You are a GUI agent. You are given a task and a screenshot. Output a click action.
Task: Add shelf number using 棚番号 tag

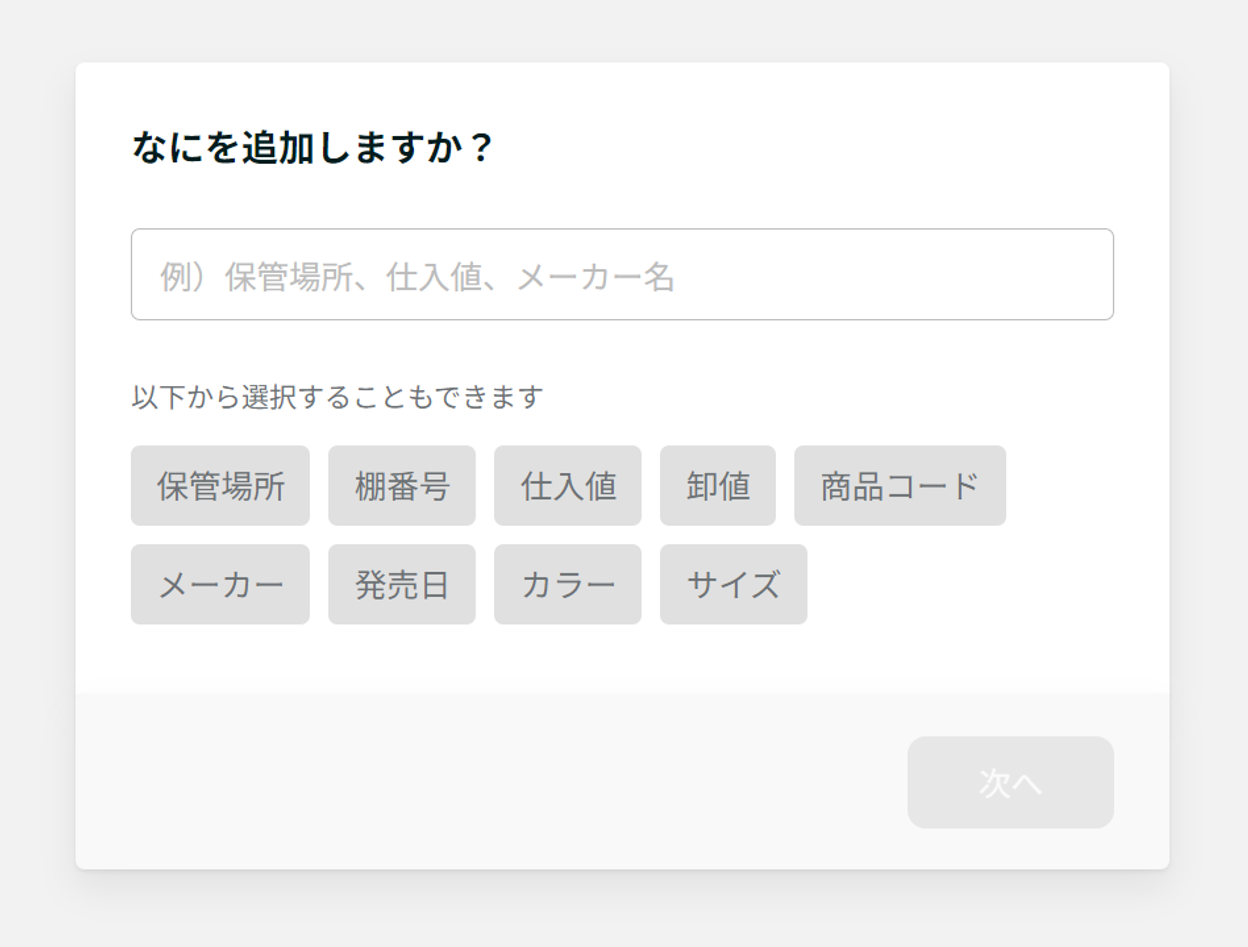tap(402, 486)
